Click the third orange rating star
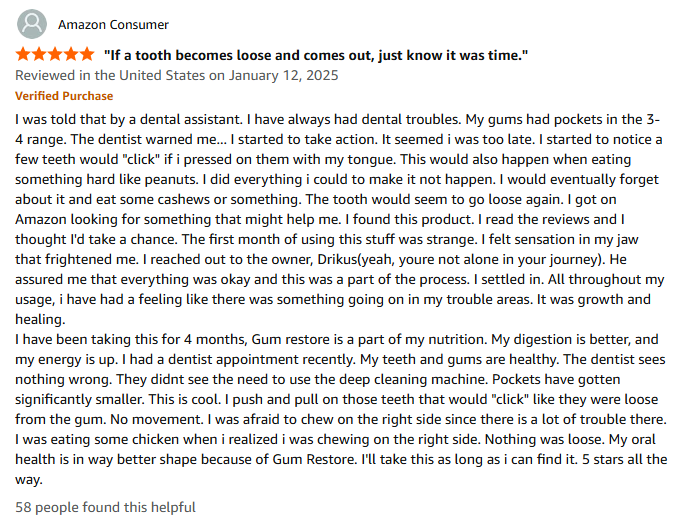Screen dimensions: 690x523 tap(55, 55)
